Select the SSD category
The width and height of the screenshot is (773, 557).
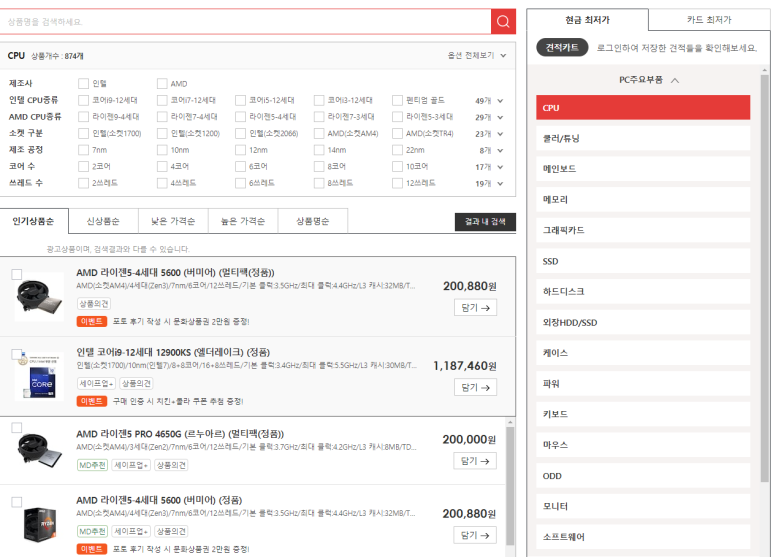pyautogui.click(x=643, y=261)
